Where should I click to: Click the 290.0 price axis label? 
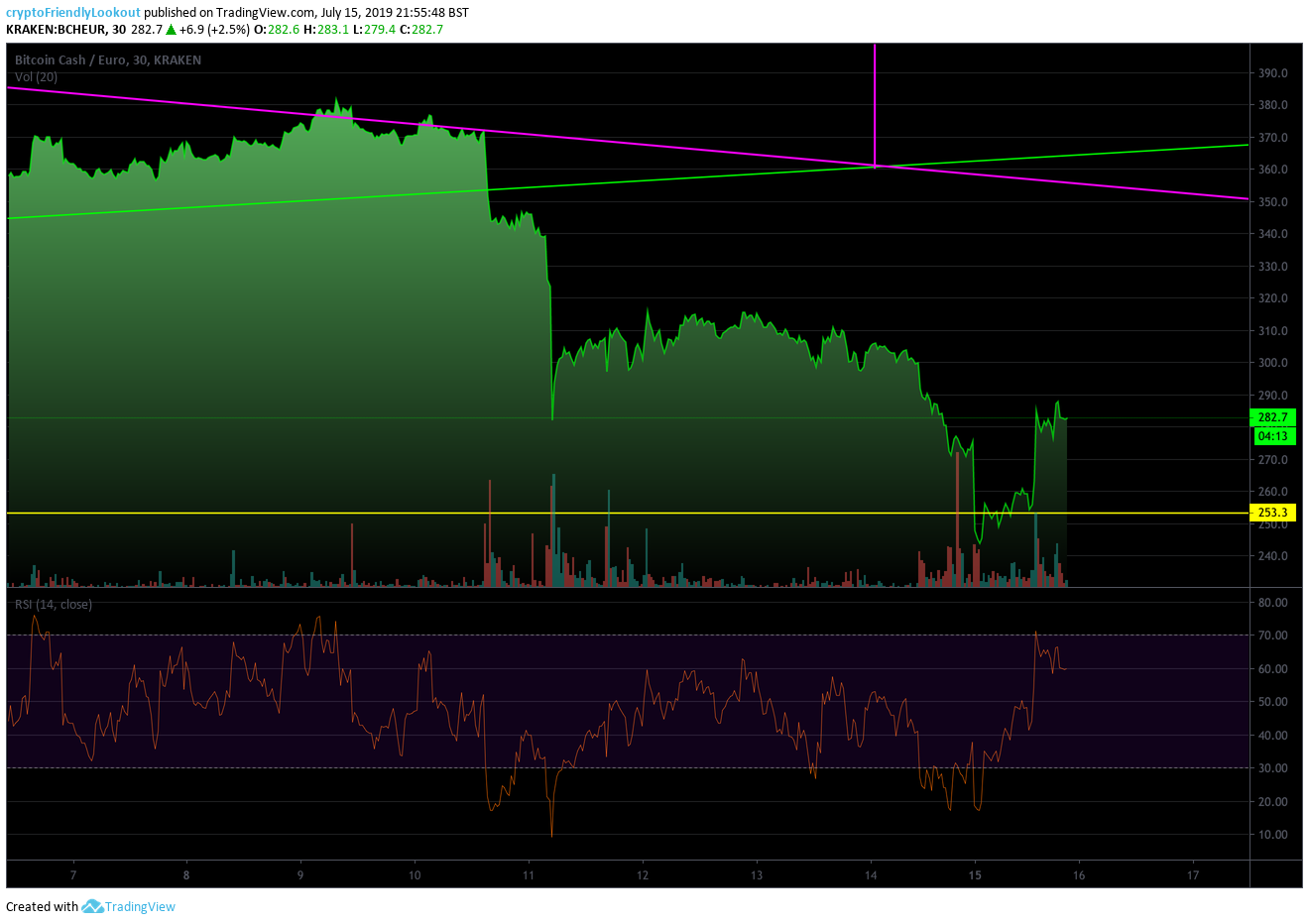coord(1273,396)
